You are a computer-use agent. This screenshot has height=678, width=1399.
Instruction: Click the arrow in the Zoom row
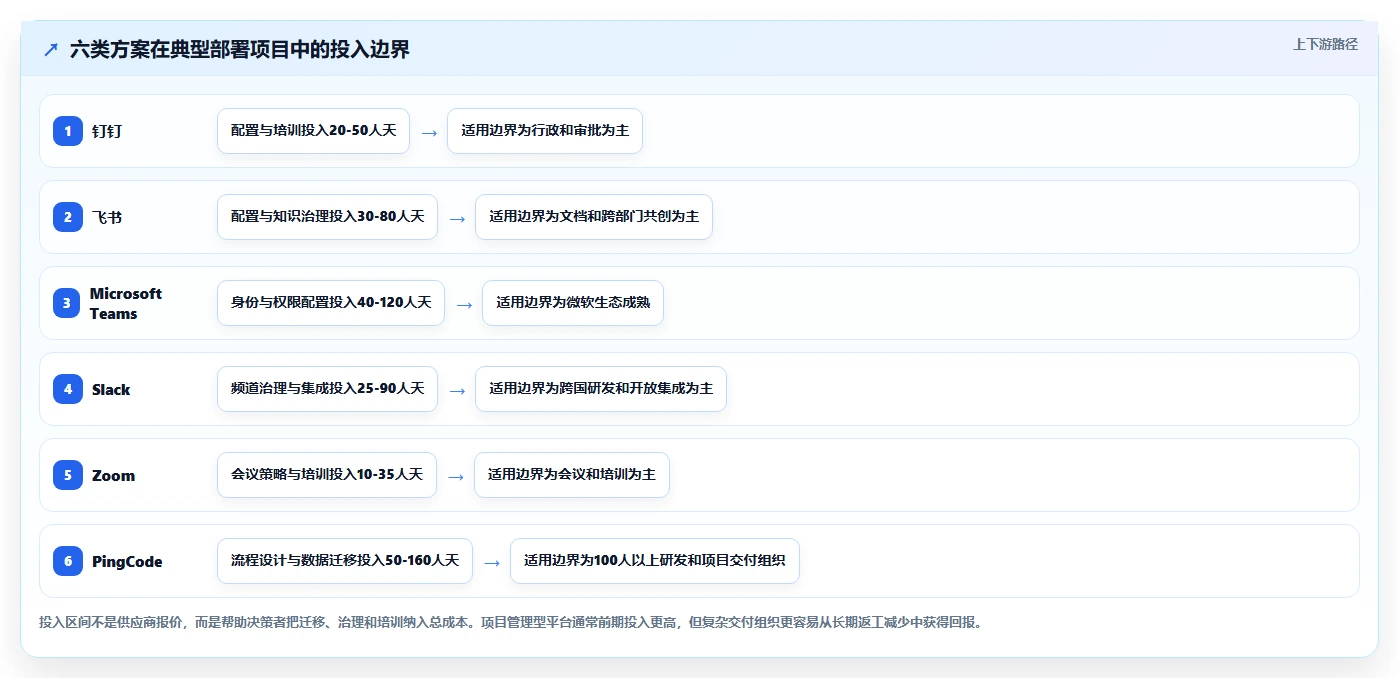click(x=456, y=476)
